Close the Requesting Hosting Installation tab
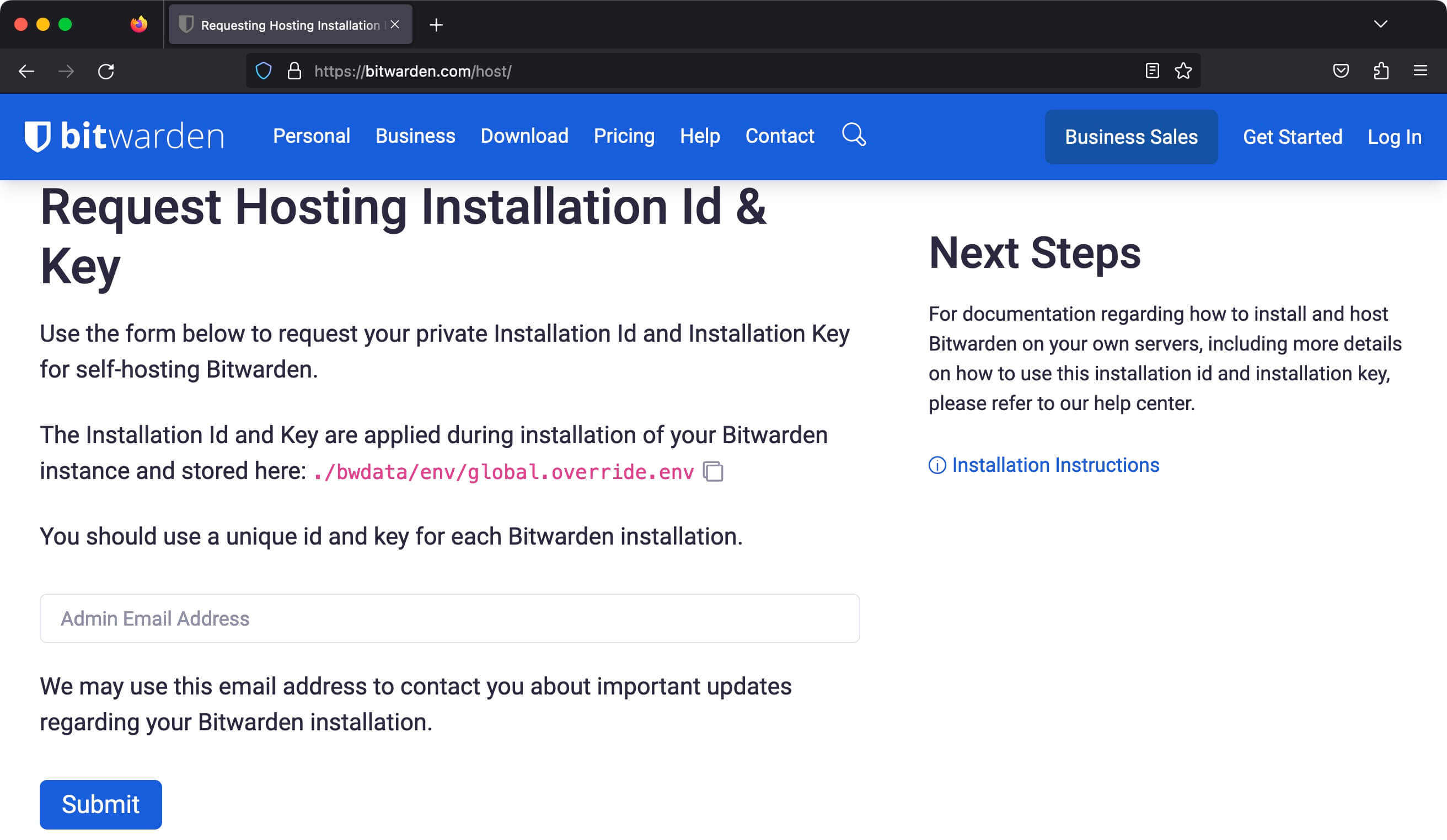 pos(394,25)
